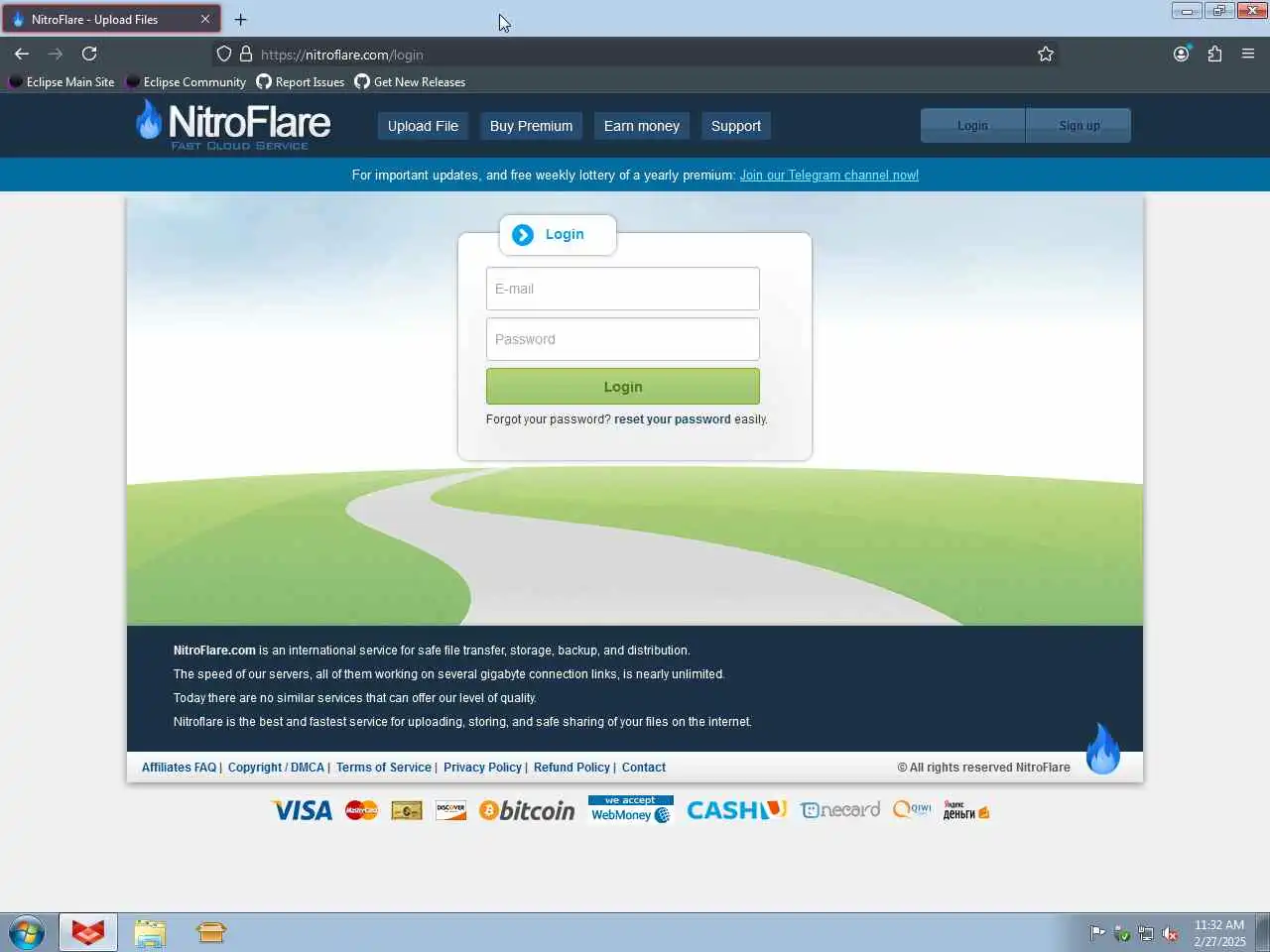Open the Windows Start button
The height and width of the screenshot is (952, 1270).
point(26,933)
